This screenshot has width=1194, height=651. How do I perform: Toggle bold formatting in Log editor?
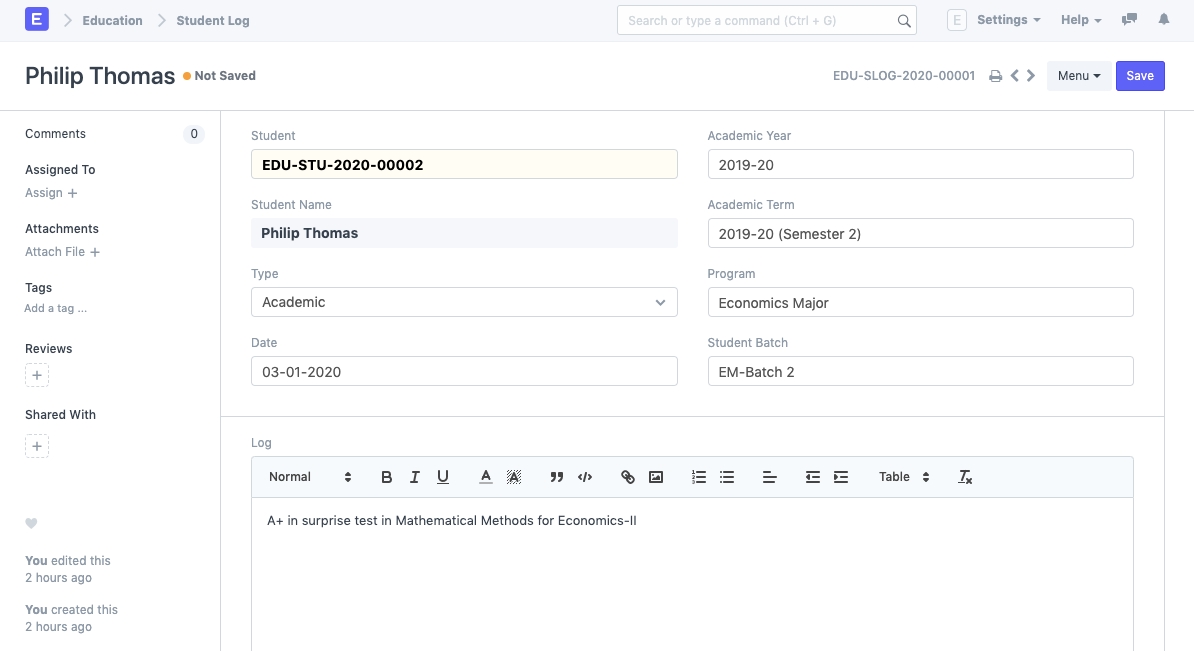pos(387,477)
